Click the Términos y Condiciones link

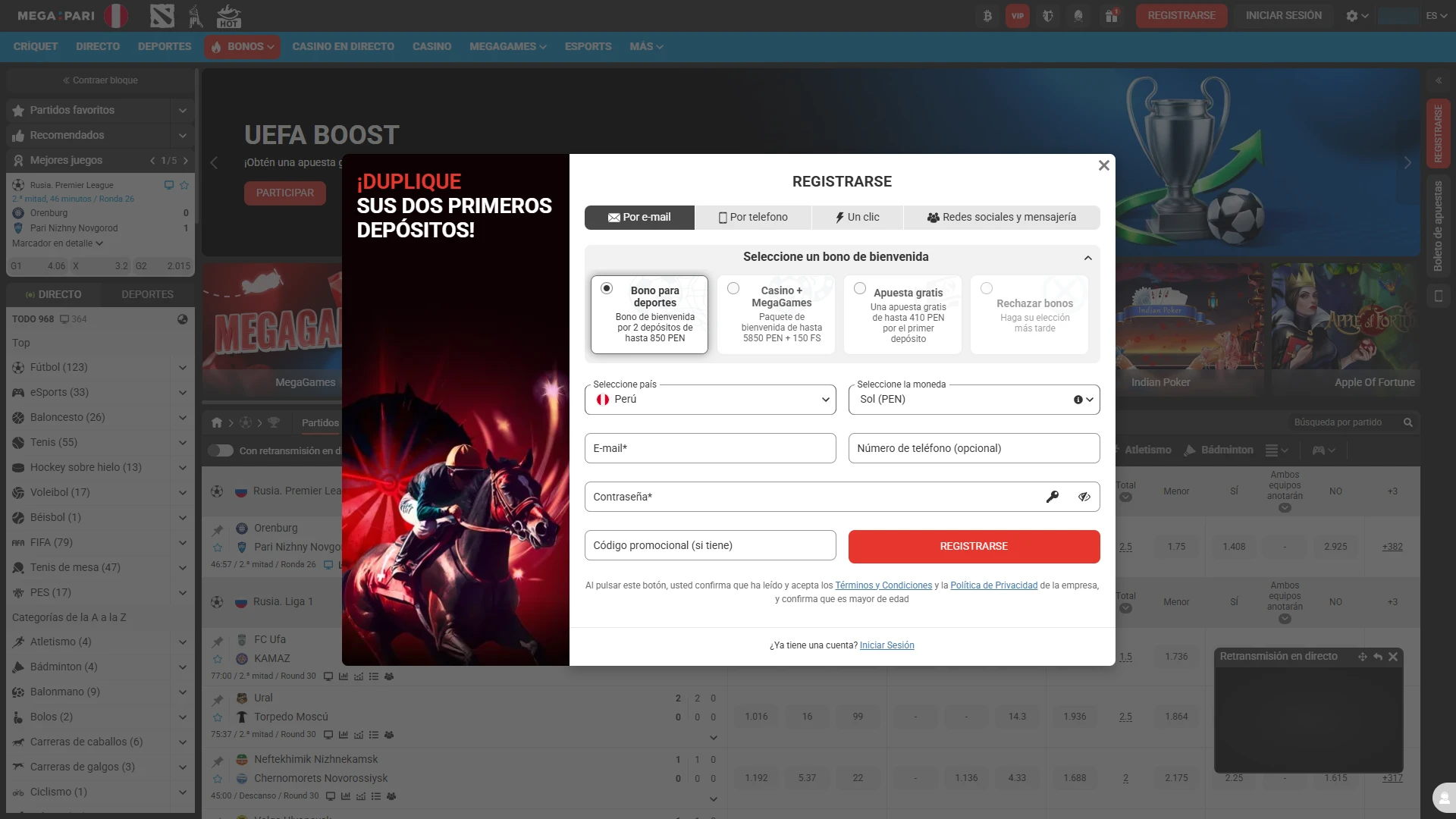point(883,585)
